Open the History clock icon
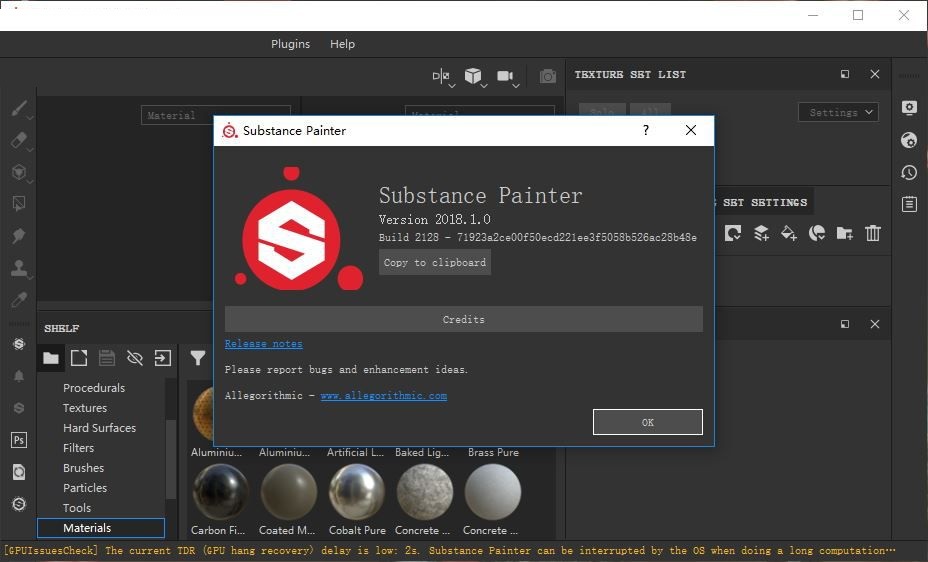The height and width of the screenshot is (562, 928). click(x=909, y=172)
